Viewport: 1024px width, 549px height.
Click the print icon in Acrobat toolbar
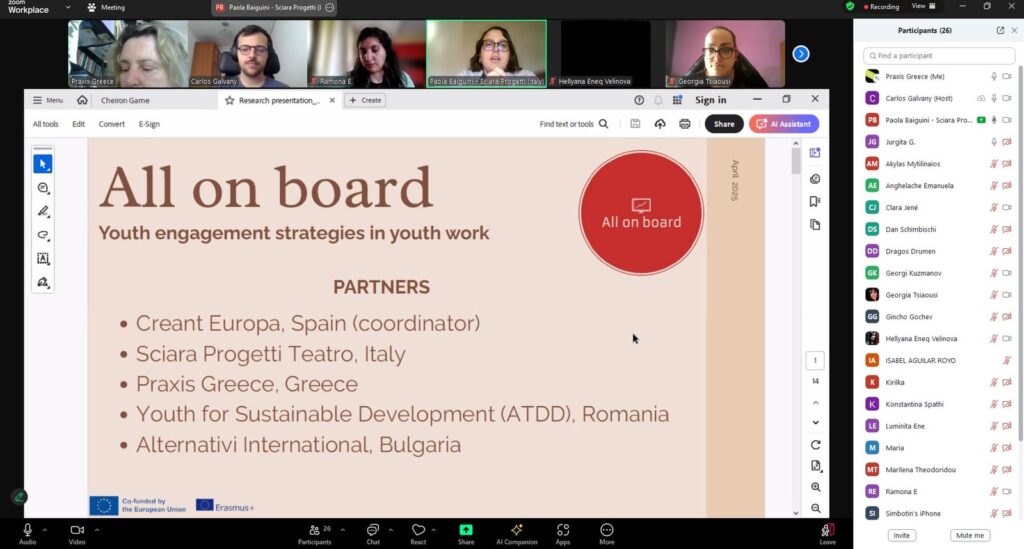pos(685,124)
